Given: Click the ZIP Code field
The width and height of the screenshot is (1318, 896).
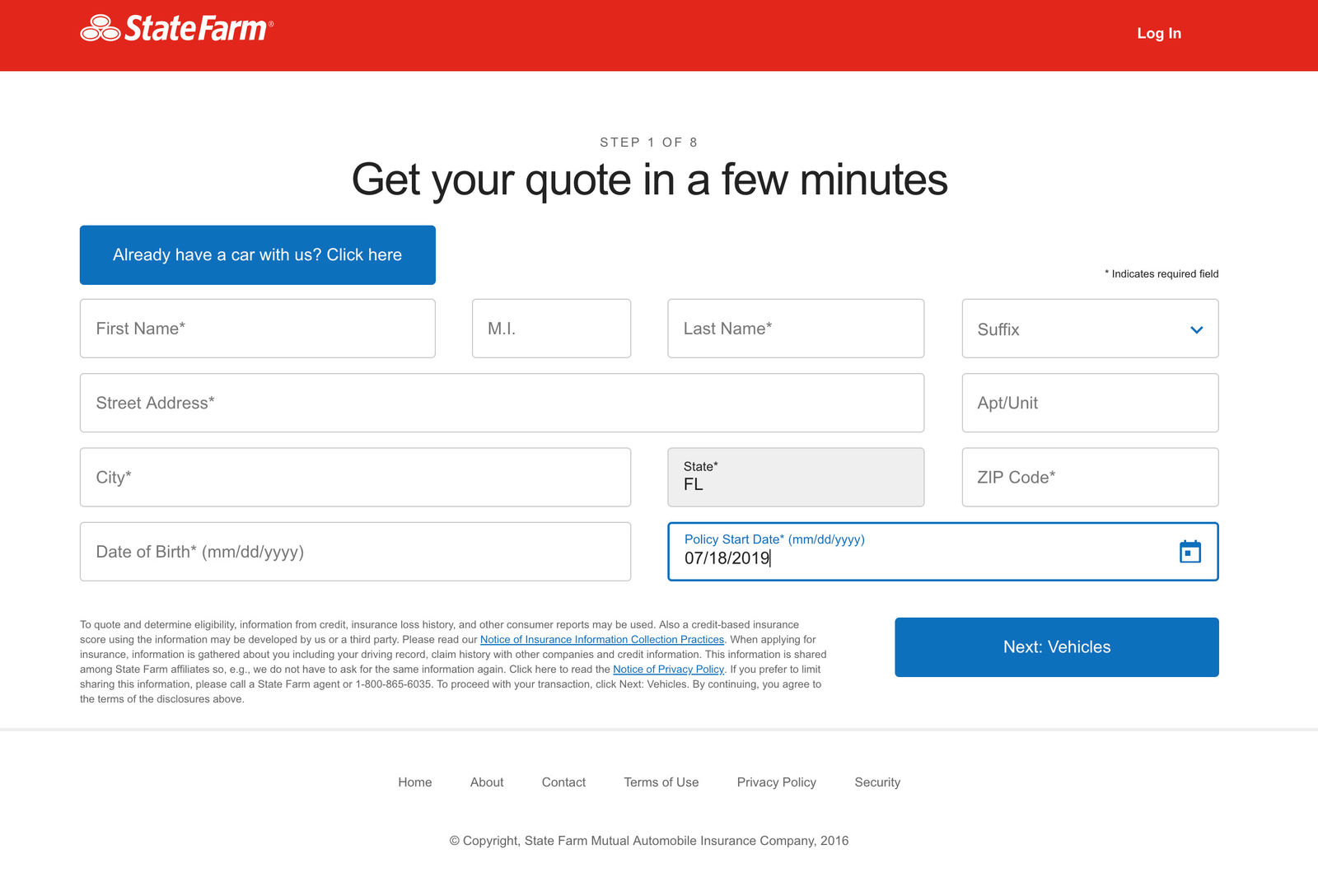Looking at the screenshot, I should click(x=1089, y=477).
